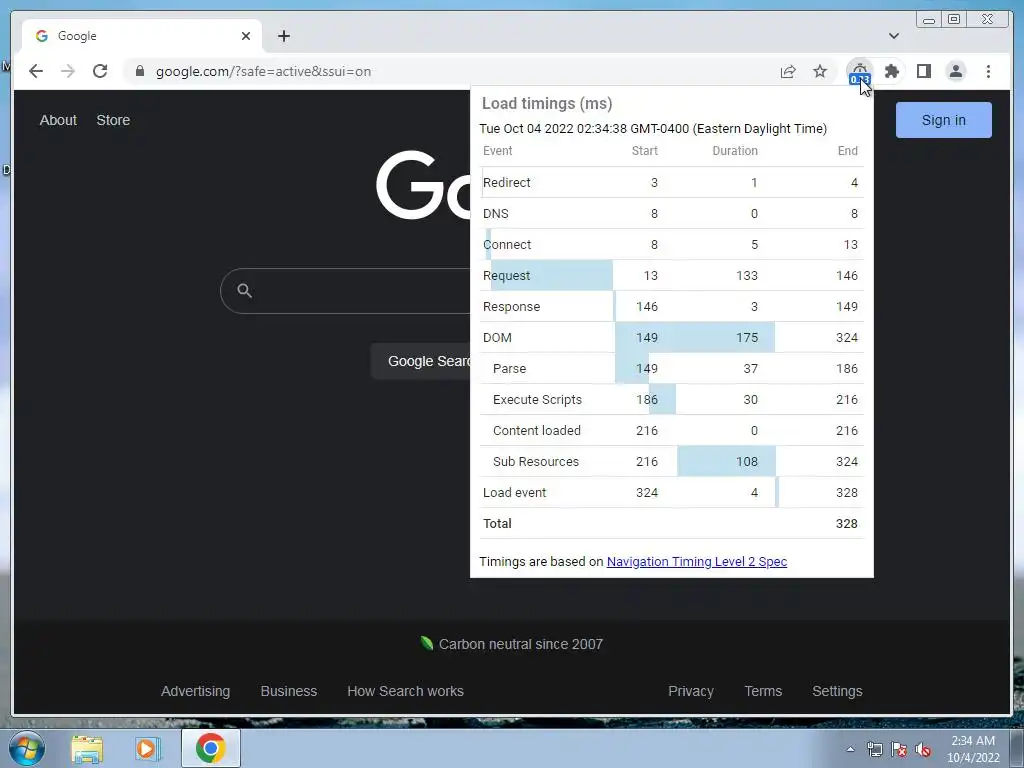Click the Chrome taskbar icon

coord(210,748)
